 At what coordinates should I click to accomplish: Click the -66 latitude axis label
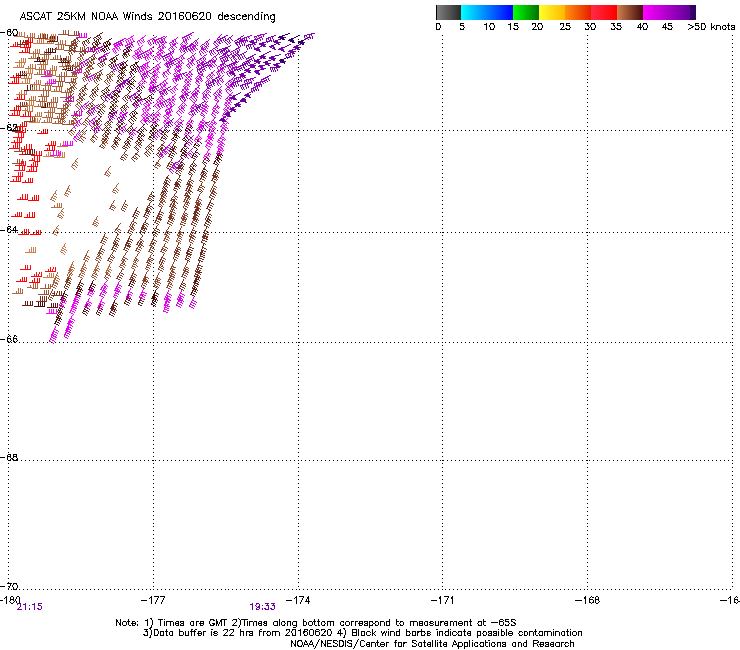9,339
